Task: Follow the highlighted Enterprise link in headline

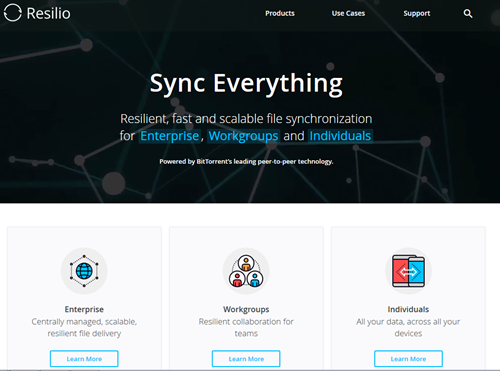Action: point(170,136)
